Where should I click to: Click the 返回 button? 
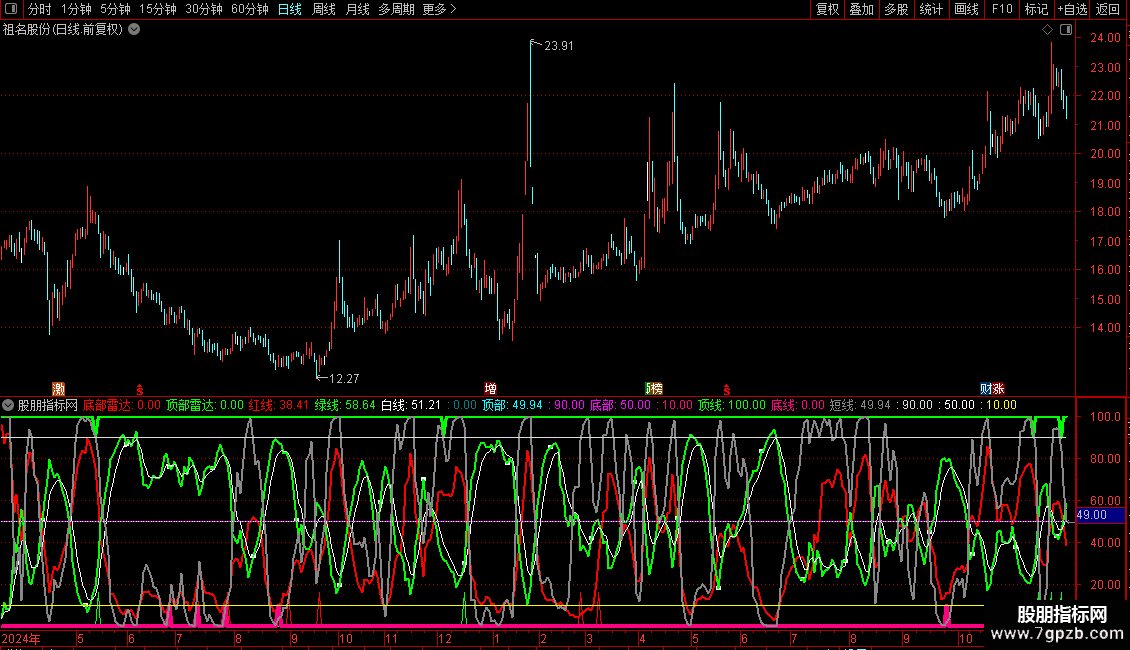[1108, 9]
